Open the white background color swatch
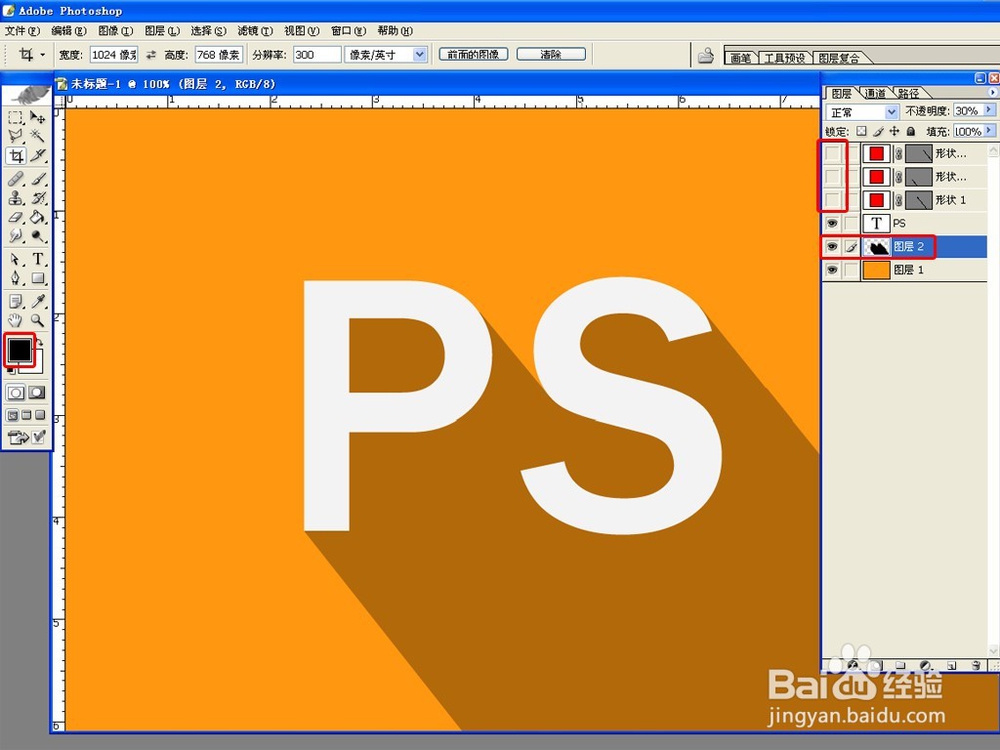 tap(37, 366)
